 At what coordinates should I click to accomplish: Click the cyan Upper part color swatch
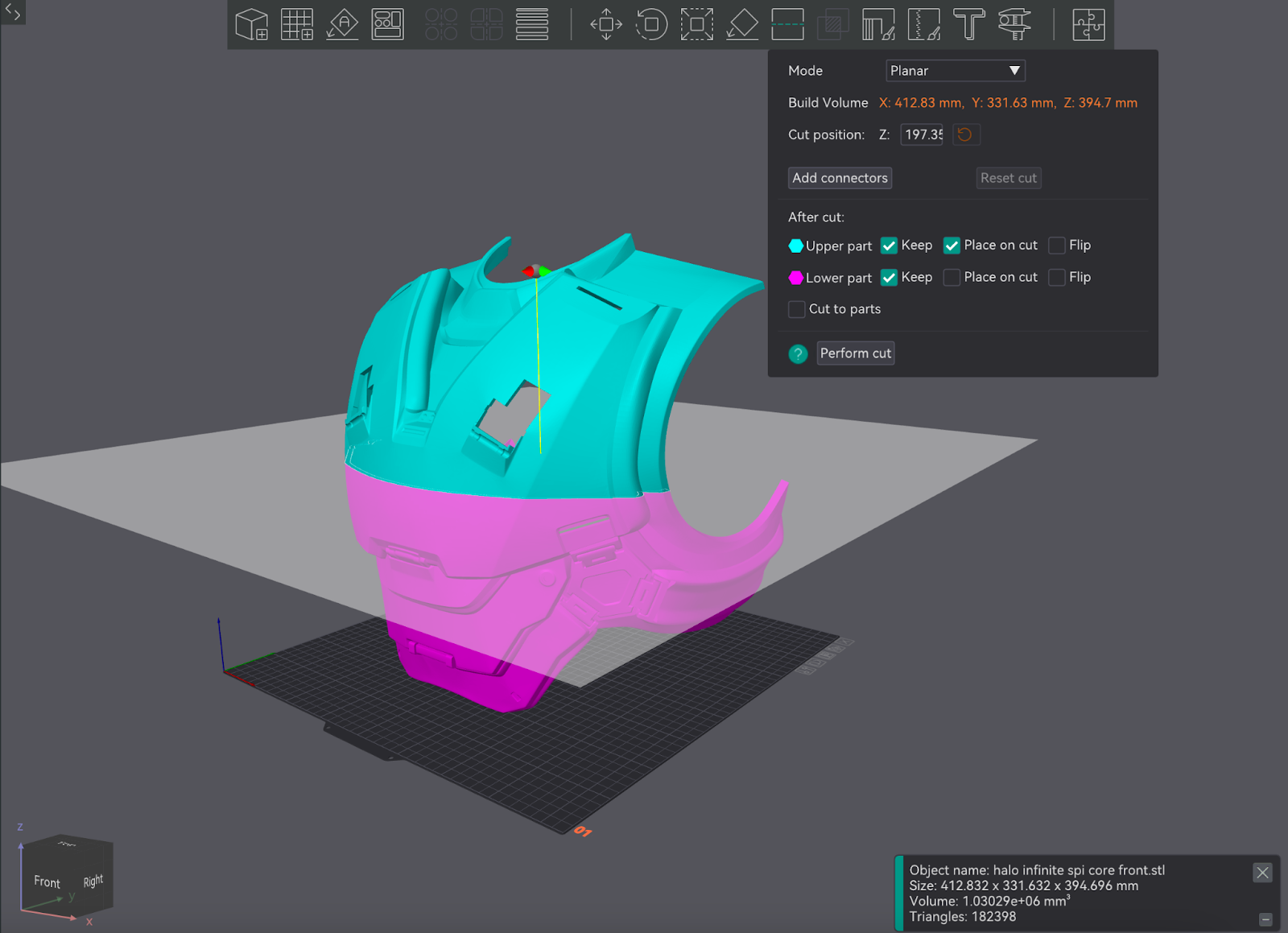coord(796,246)
